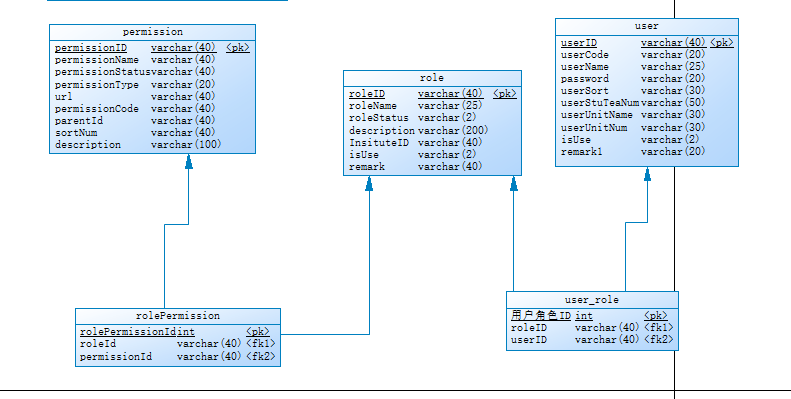The image size is (791, 399).
Task: Click permissionId in the rolePermission table
Action: [116, 357]
